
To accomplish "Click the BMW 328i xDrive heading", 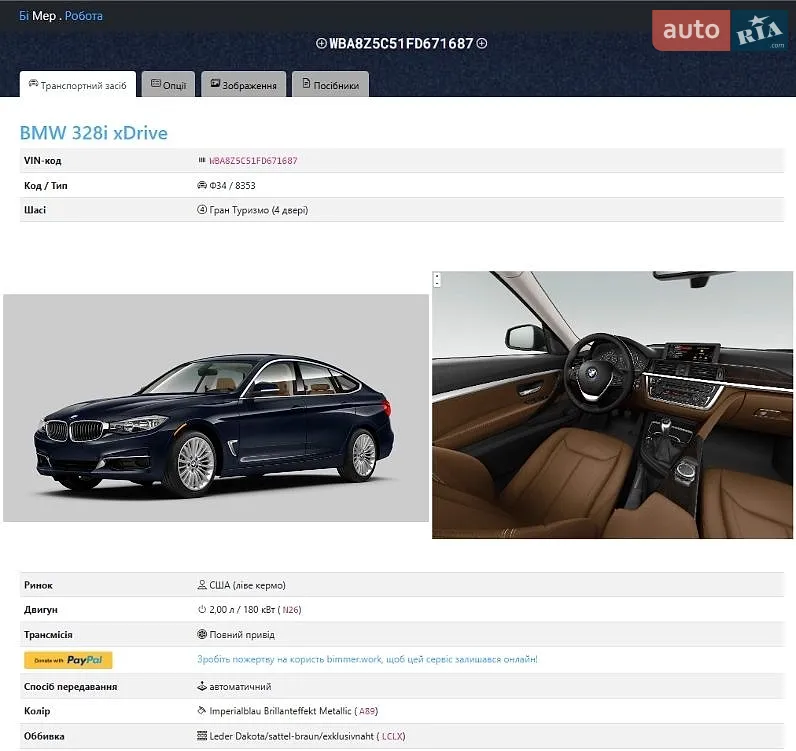I will 93,133.
